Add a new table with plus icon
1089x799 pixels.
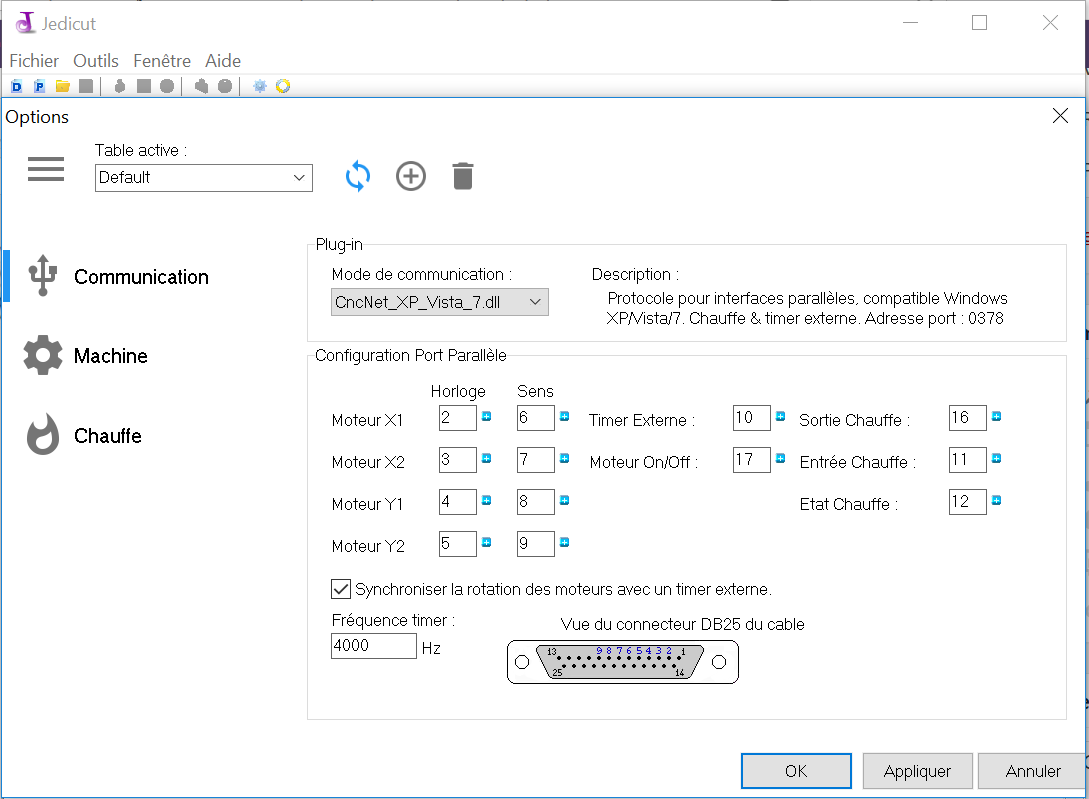coord(411,177)
